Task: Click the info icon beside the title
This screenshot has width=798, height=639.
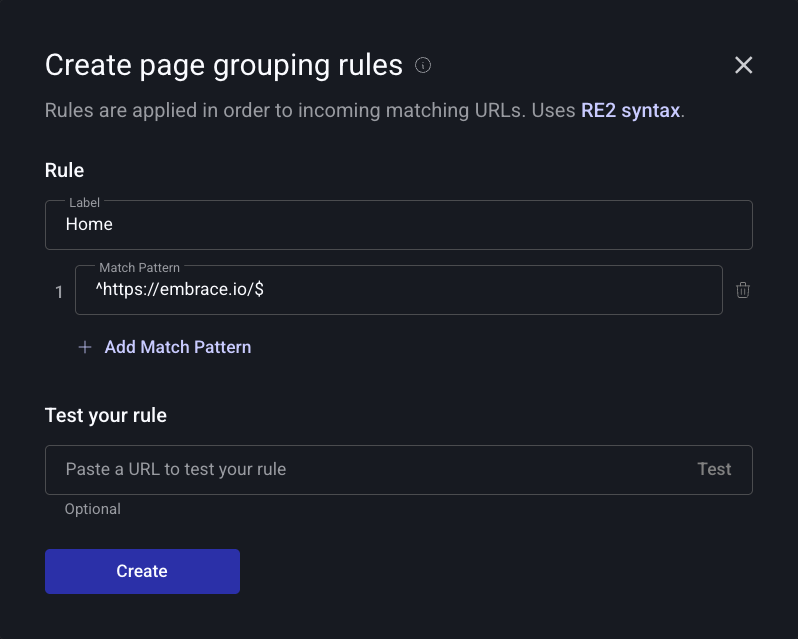Action: (423, 66)
